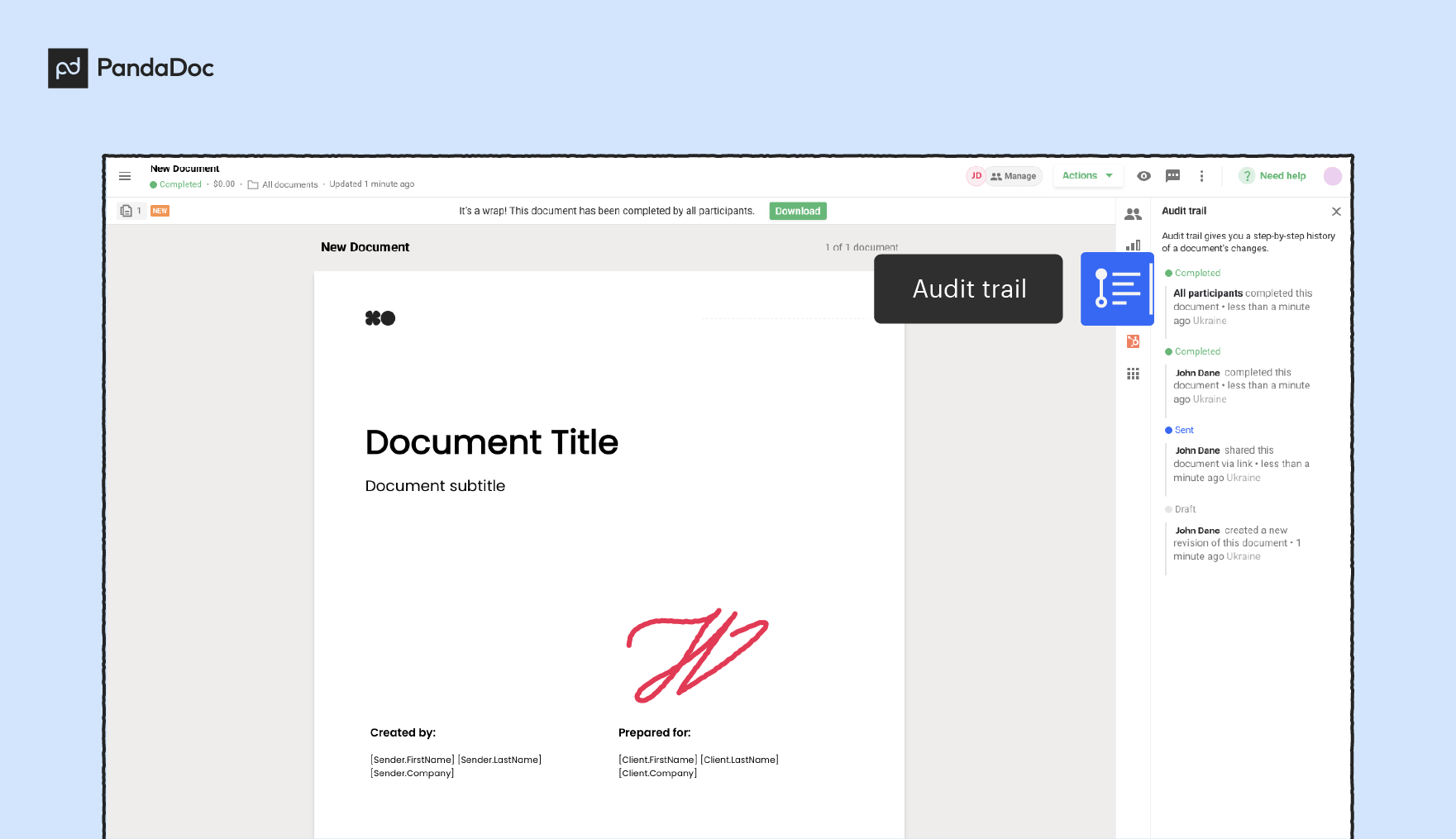Open comments using the chat bubble icon
Image resolution: width=1456 pixels, height=839 pixels.
tap(1172, 176)
